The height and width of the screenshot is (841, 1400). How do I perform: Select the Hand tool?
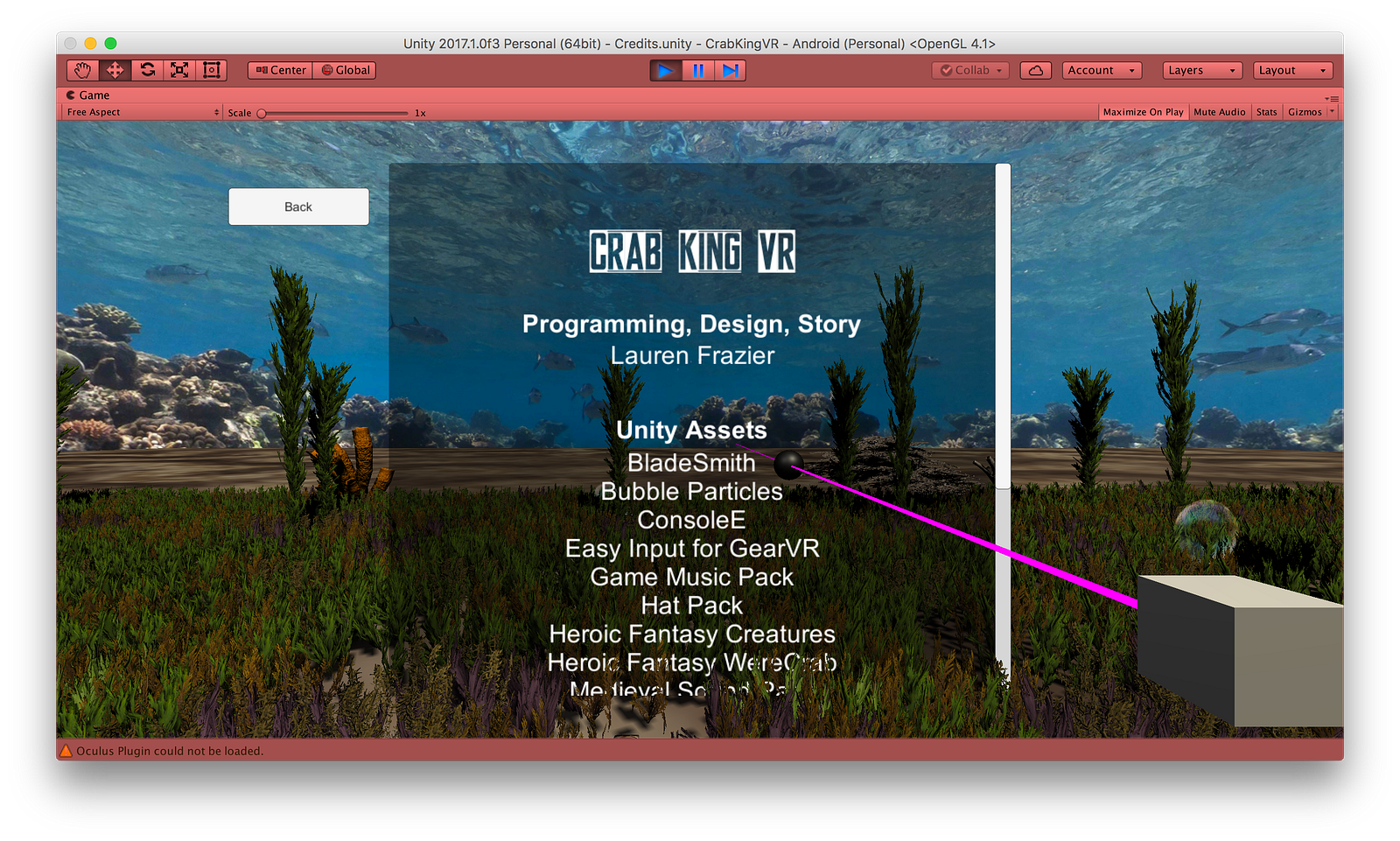(83, 70)
